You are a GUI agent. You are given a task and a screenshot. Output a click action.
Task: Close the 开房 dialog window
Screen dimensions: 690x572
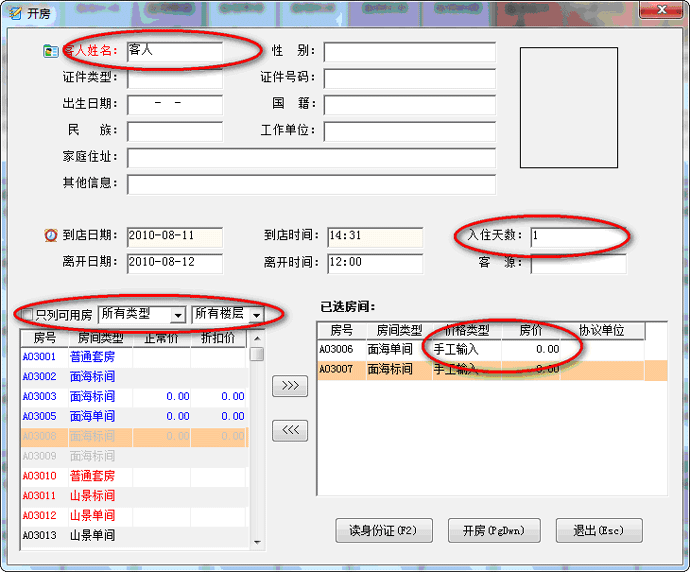pos(661,10)
